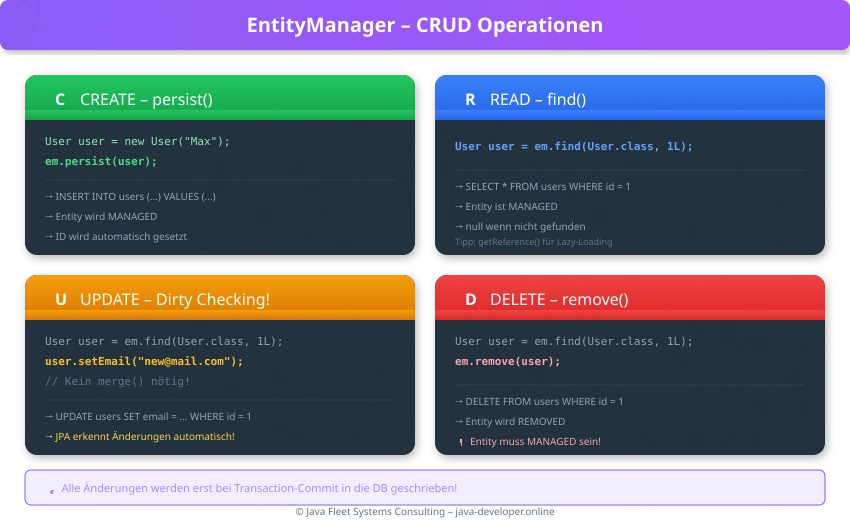Click the "em.remove(user);" code line
This screenshot has width=850, height=520.
tap(507, 361)
